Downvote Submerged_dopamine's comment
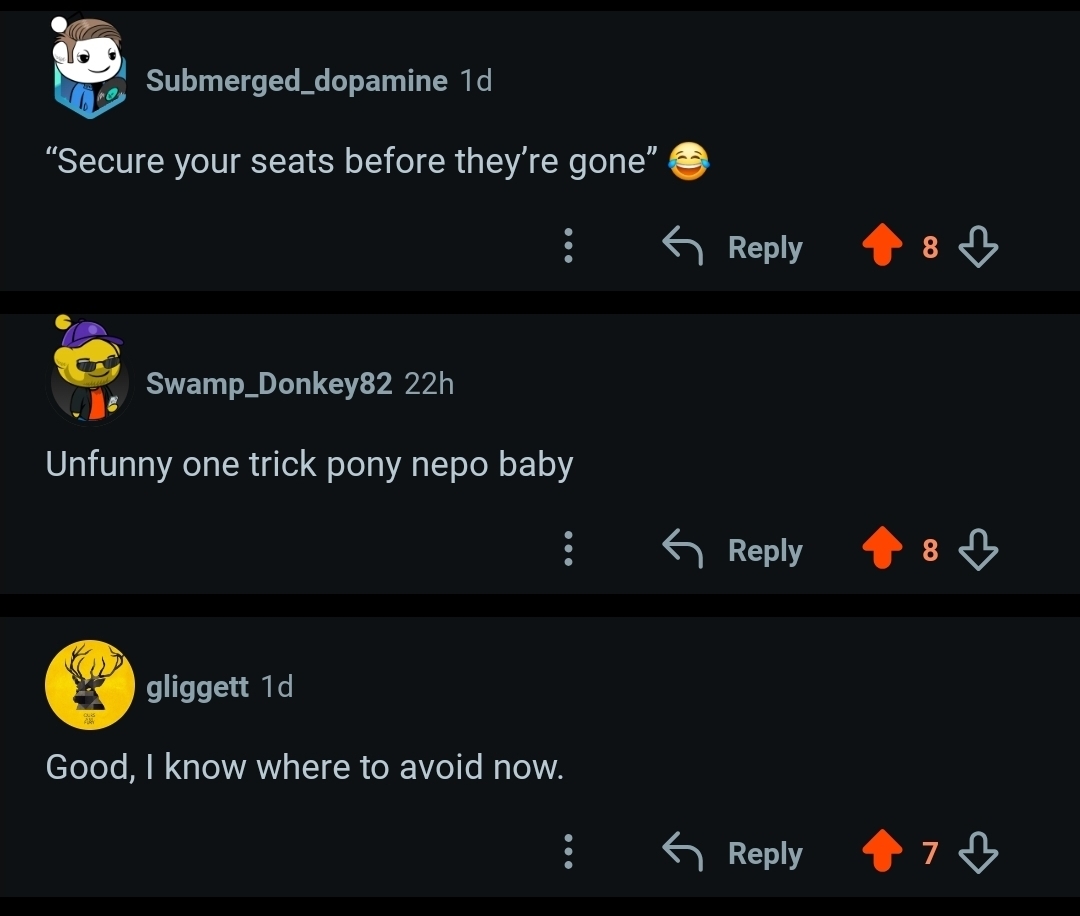 pyautogui.click(x=978, y=247)
